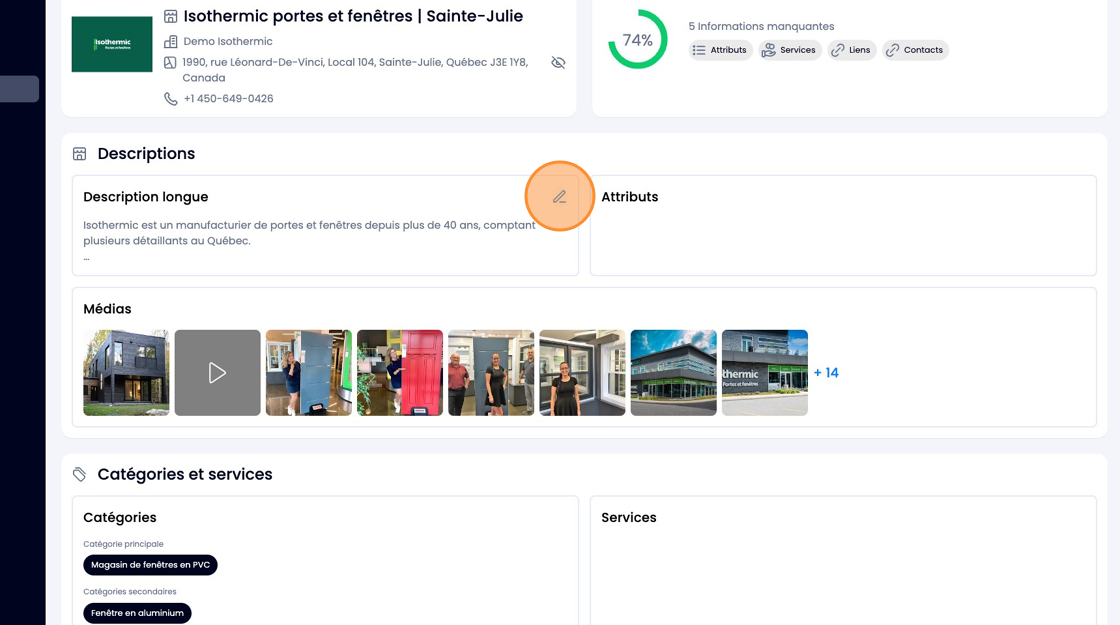Open the three people photo thumbnail
The width and height of the screenshot is (1120, 625).
click(x=491, y=373)
